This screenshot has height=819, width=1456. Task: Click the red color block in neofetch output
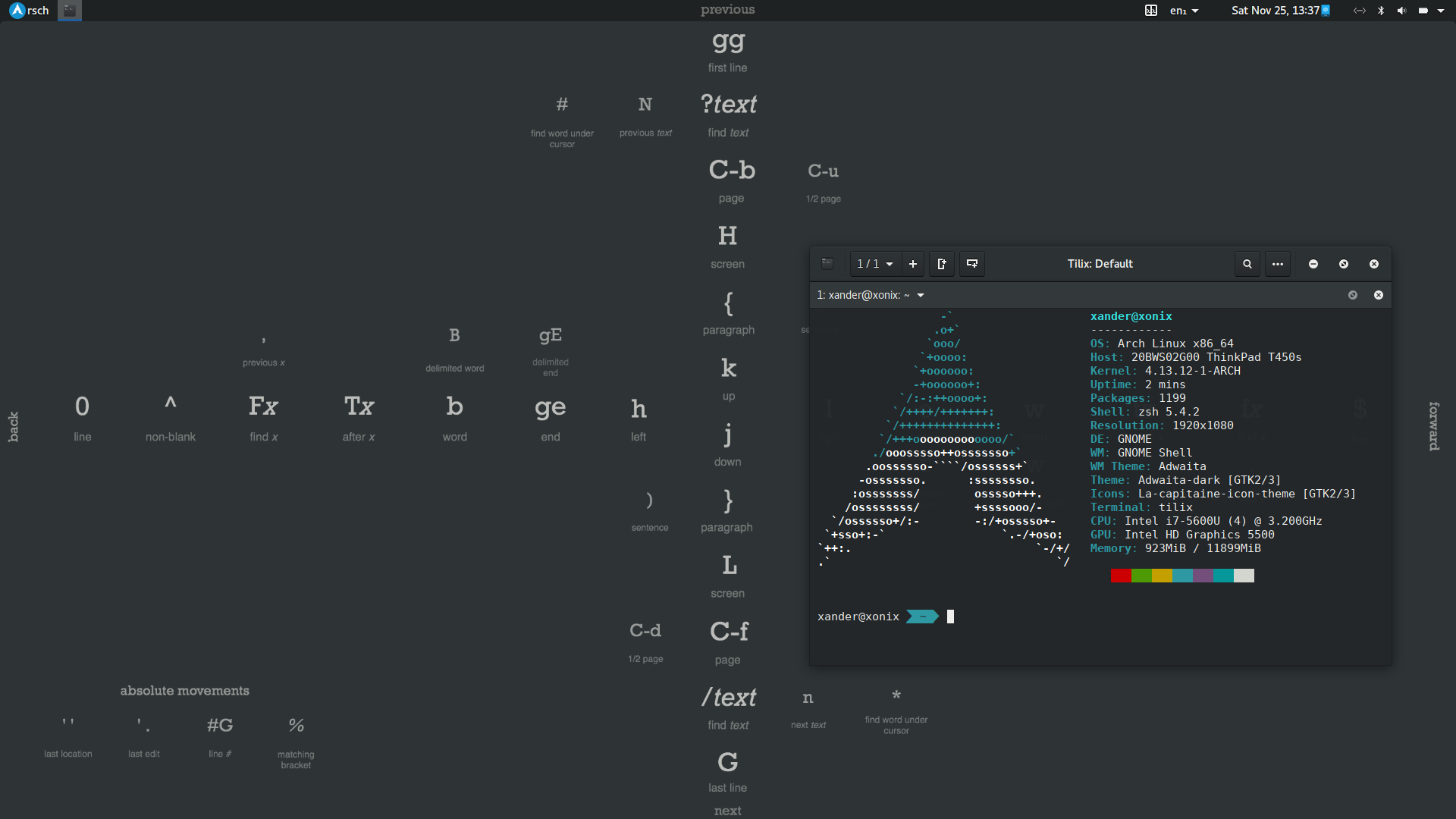click(1121, 576)
